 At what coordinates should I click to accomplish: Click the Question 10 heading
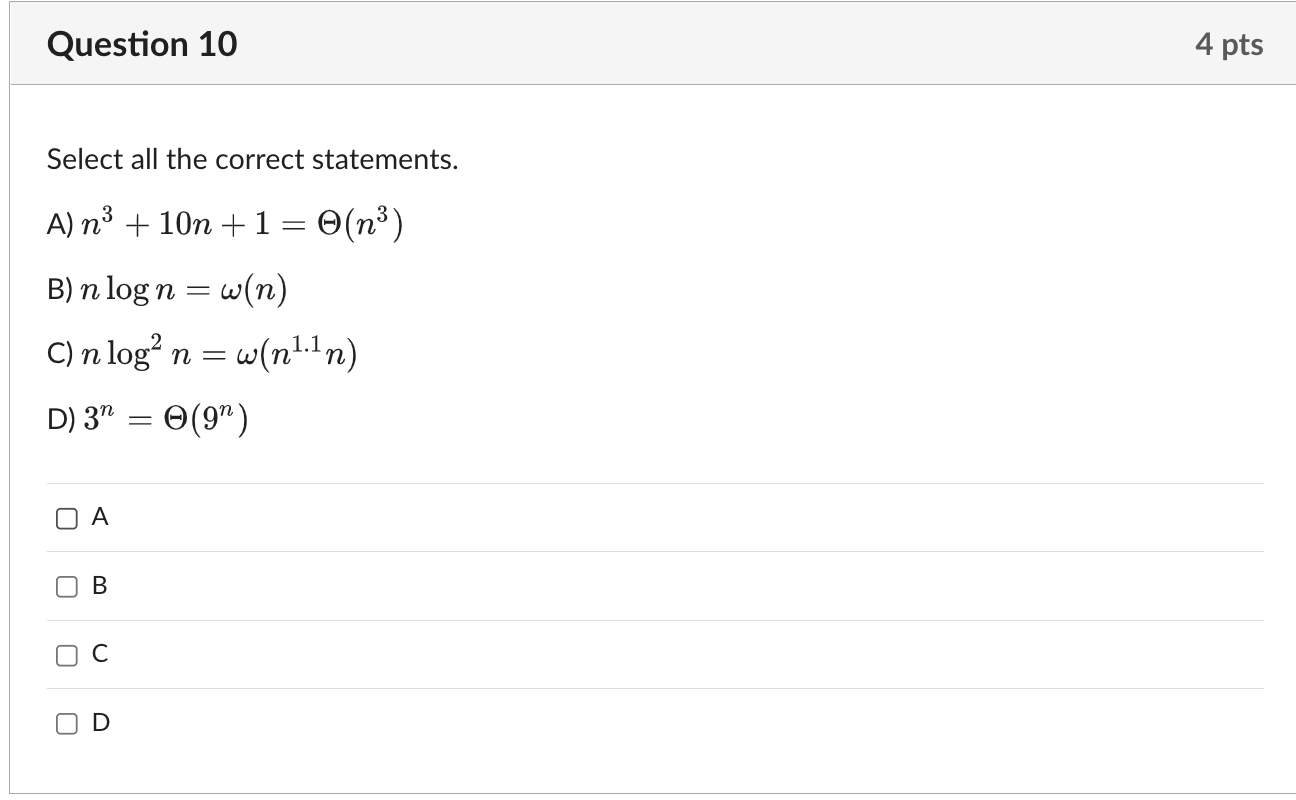click(142, 45)
